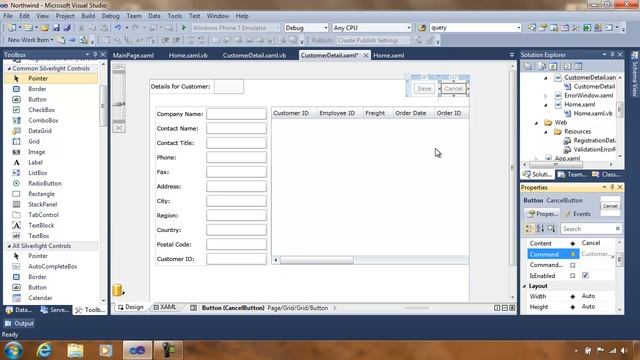Click the Find in Files icon beside query box
Viewport: 640px width, 360px height.
click(x=422, y=28)
